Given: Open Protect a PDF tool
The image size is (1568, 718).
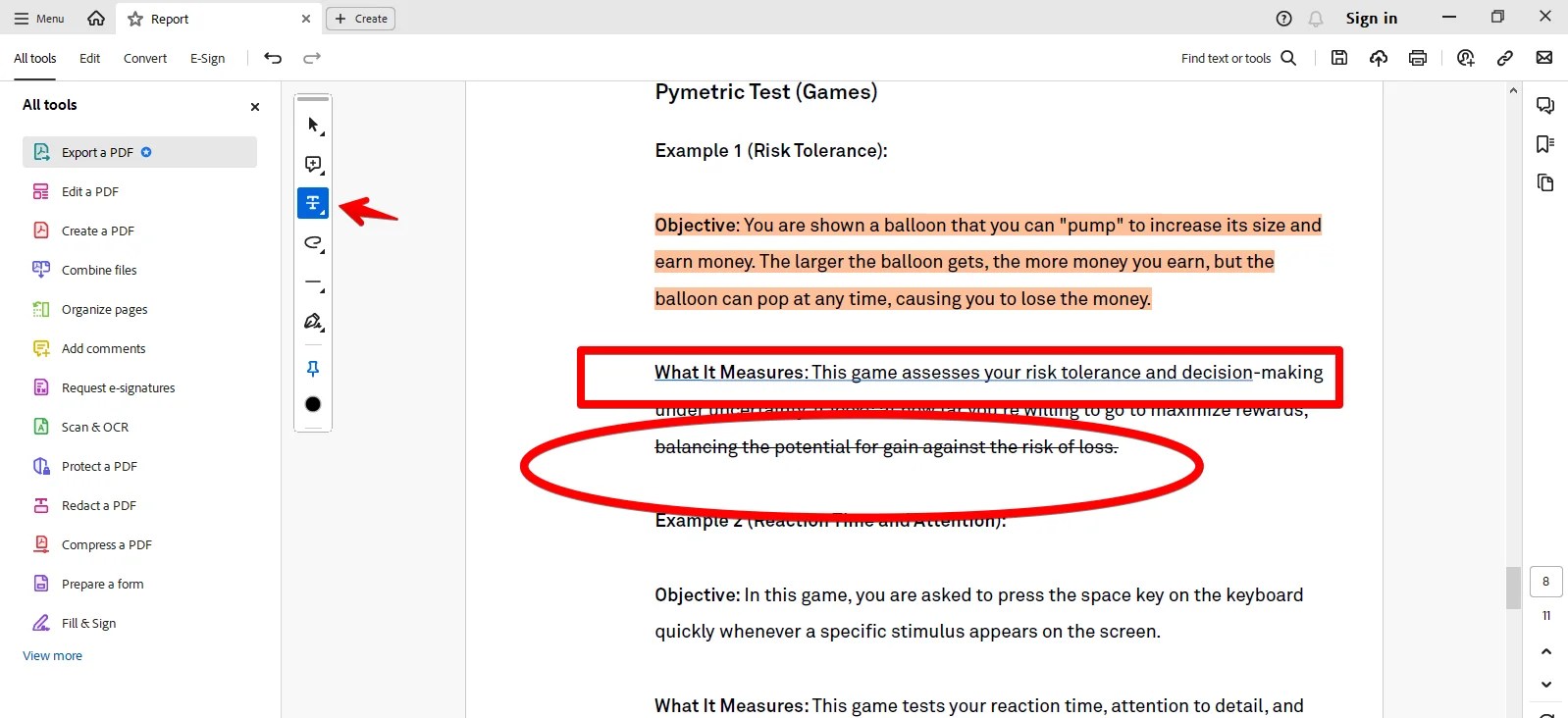Looking at the screenshot, I should pos(139,466).
